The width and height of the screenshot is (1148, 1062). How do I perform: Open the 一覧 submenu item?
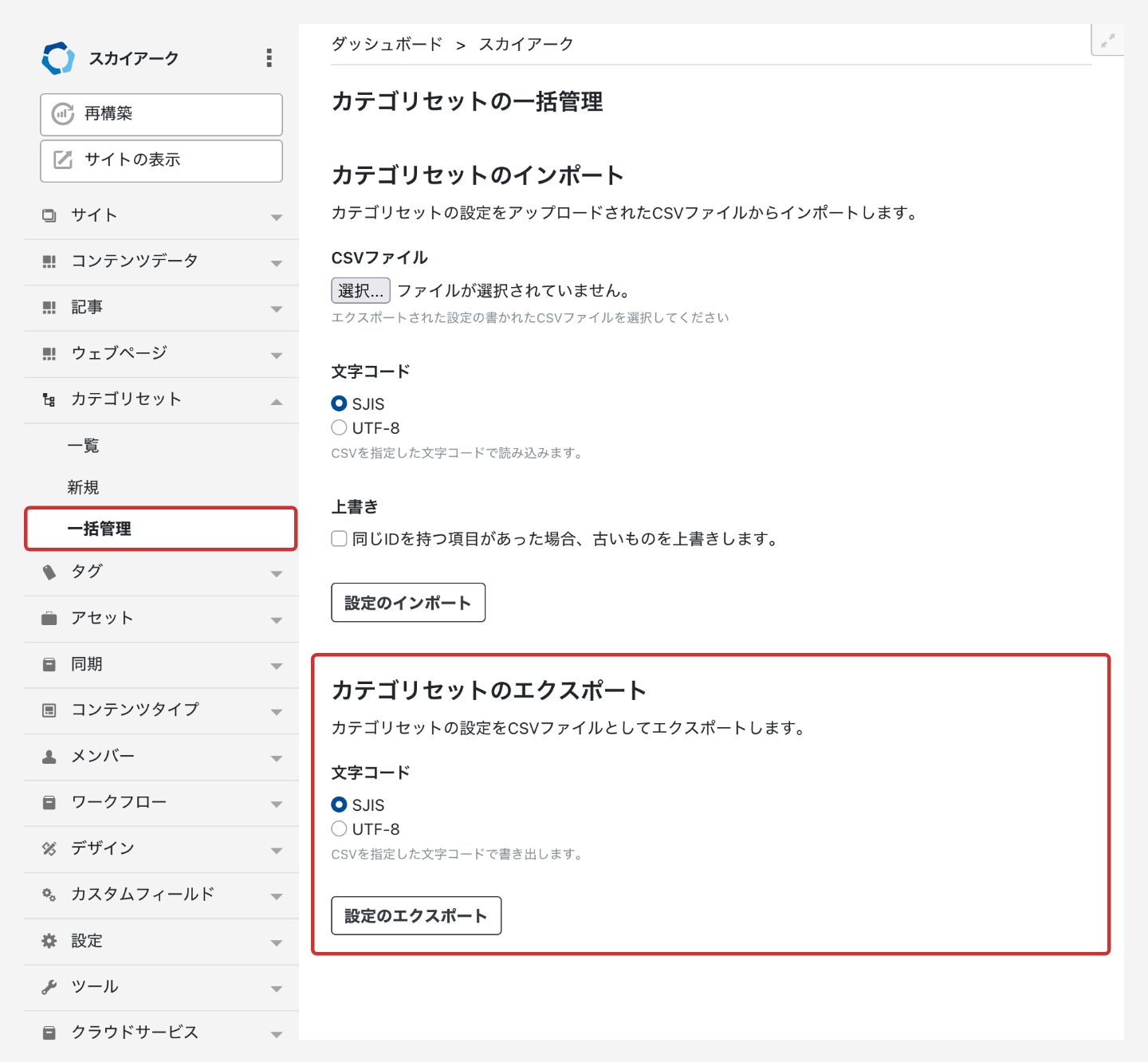pos(84,446)
